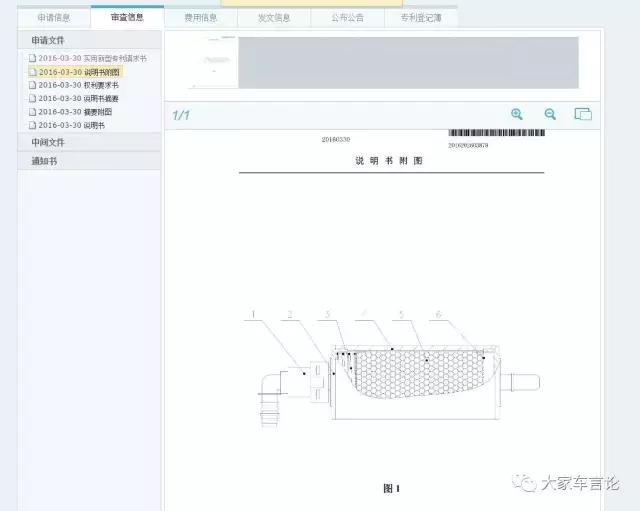The height and width of the screenshot is (511, 640).
Task: Zoom in on the document page
Action: [517, 114]
